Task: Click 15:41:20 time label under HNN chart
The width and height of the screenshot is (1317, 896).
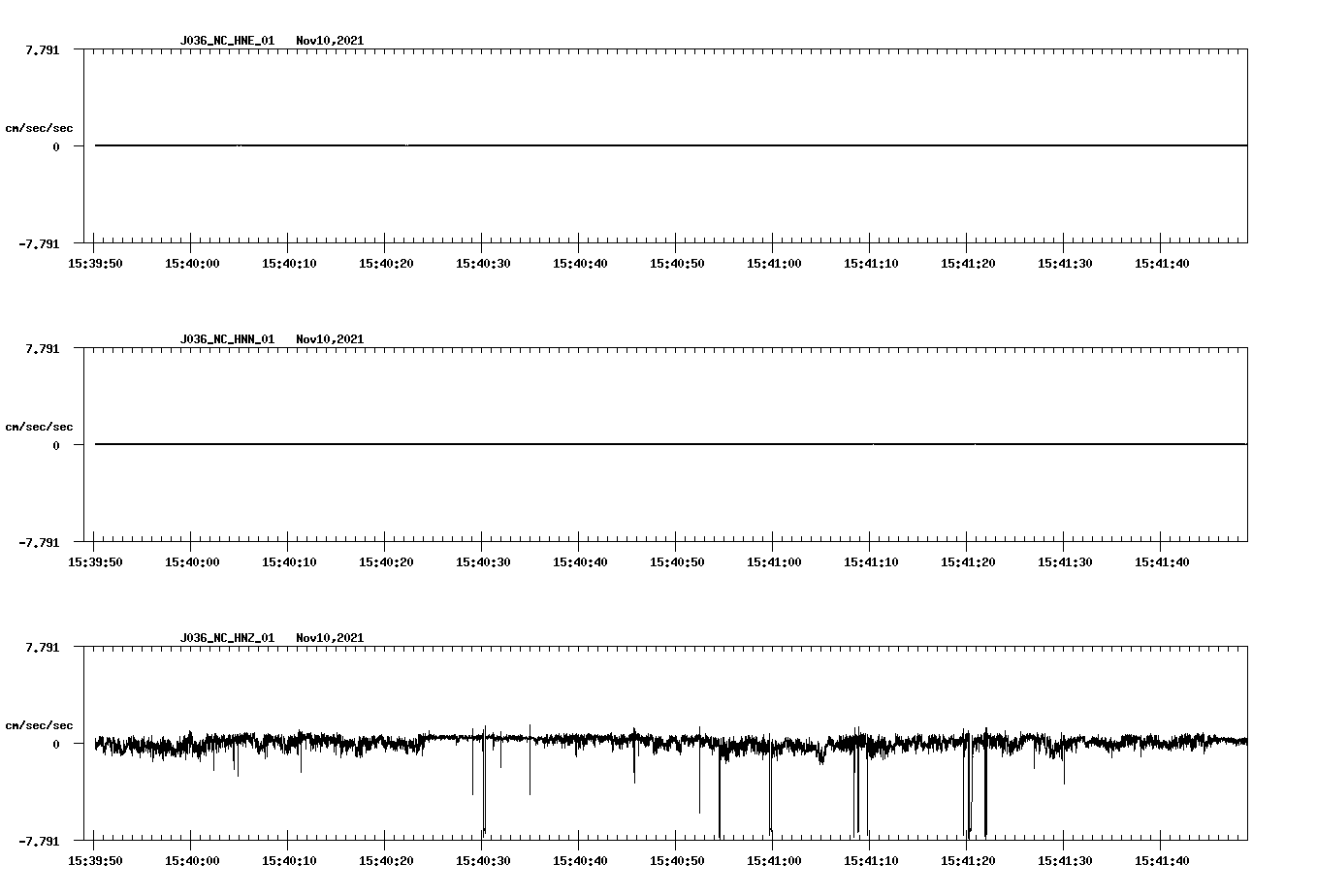Action: pos(968,562)
